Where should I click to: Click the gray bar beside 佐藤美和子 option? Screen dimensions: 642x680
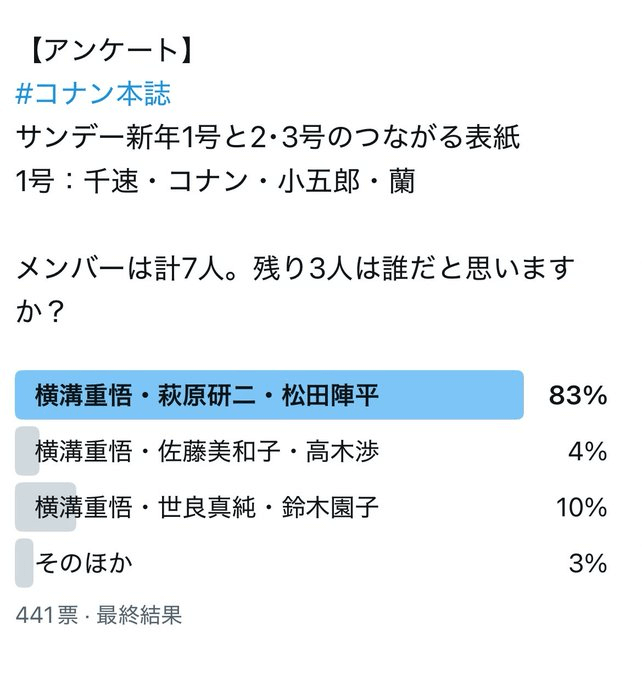(25, 451)
